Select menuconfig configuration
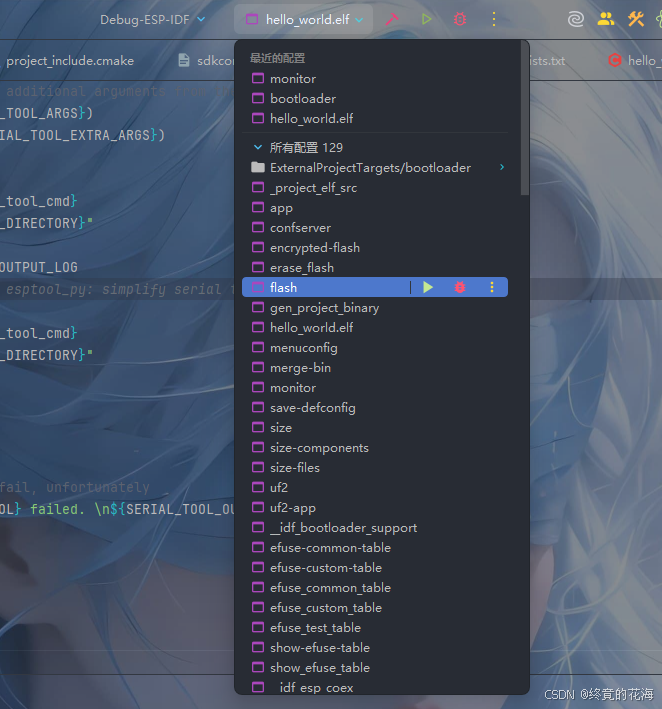The height and width of the screenshot is (709, 662). point(375,347)
